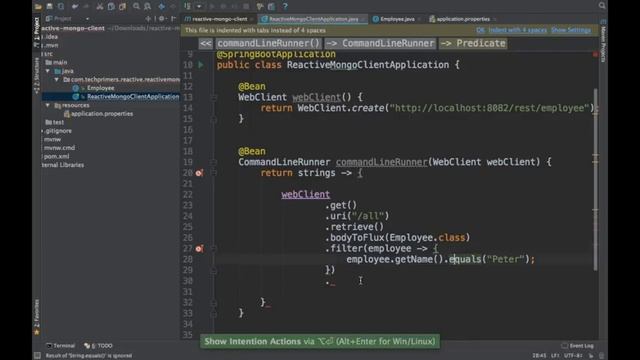Collapse the 'return strings' lambda fold marker

(213, 173)
